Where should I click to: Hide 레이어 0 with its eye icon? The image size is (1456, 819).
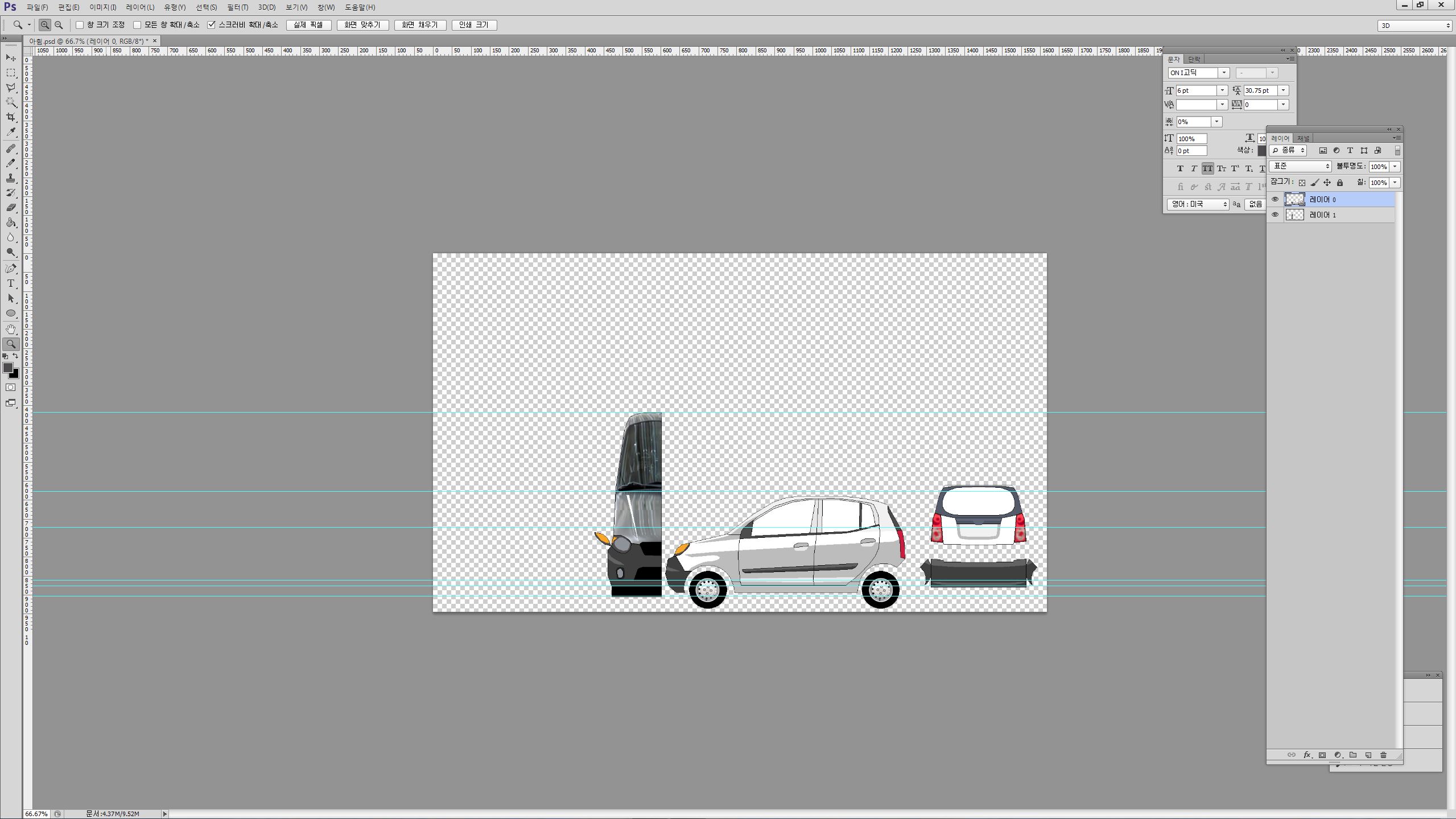1275,199
